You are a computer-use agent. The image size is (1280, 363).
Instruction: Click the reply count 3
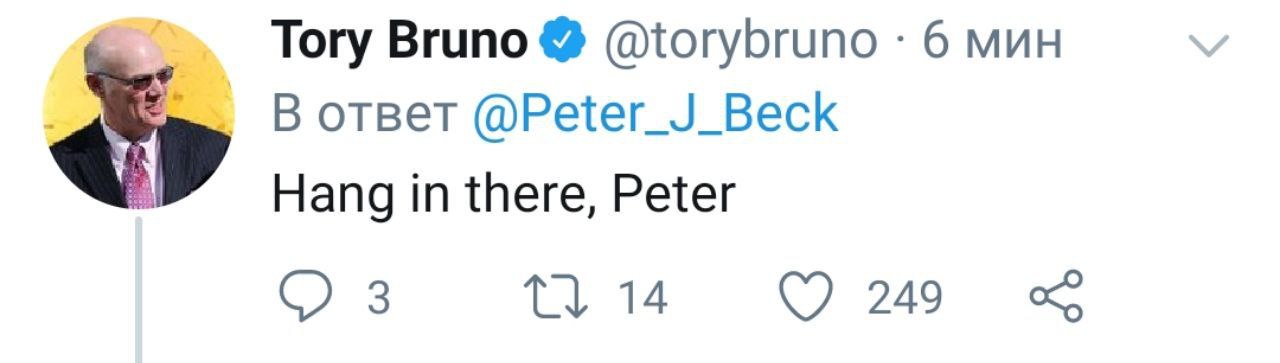(x=378, y=298)
